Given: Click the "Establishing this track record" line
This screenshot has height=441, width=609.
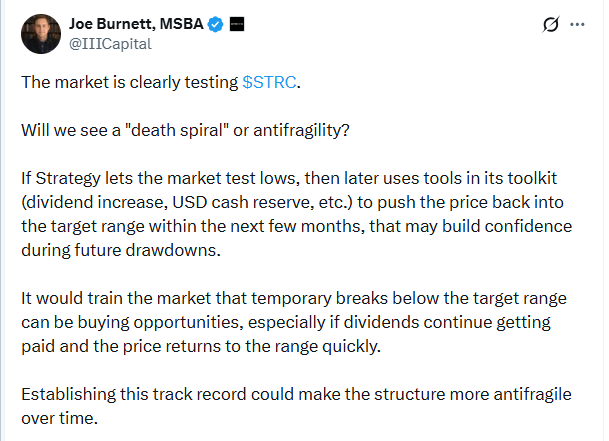Looking at the screenshot, I should coord(296,394).
